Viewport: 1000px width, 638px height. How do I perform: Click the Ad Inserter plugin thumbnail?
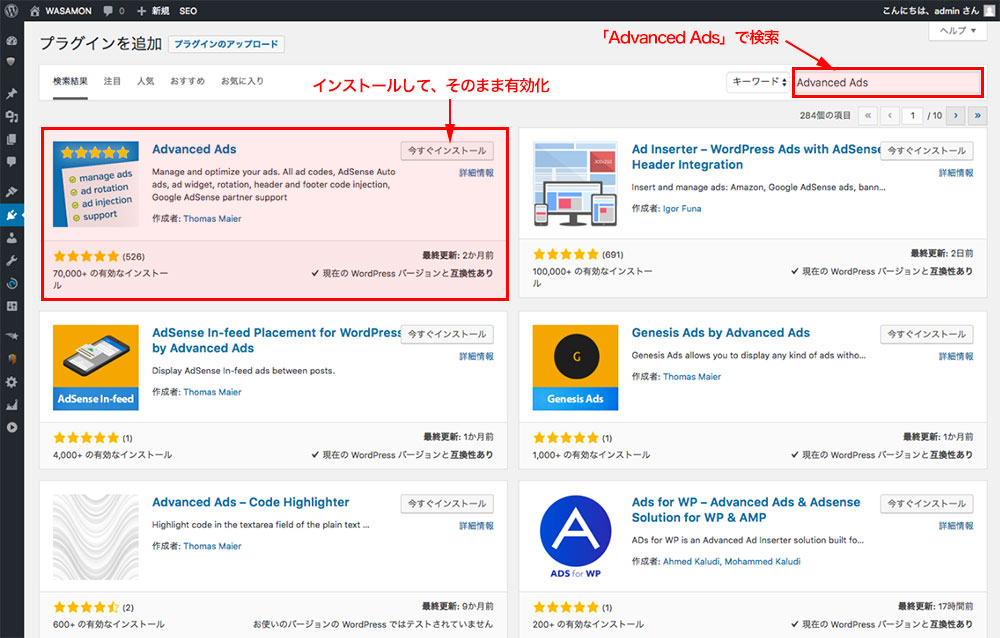tap(575, 184)
